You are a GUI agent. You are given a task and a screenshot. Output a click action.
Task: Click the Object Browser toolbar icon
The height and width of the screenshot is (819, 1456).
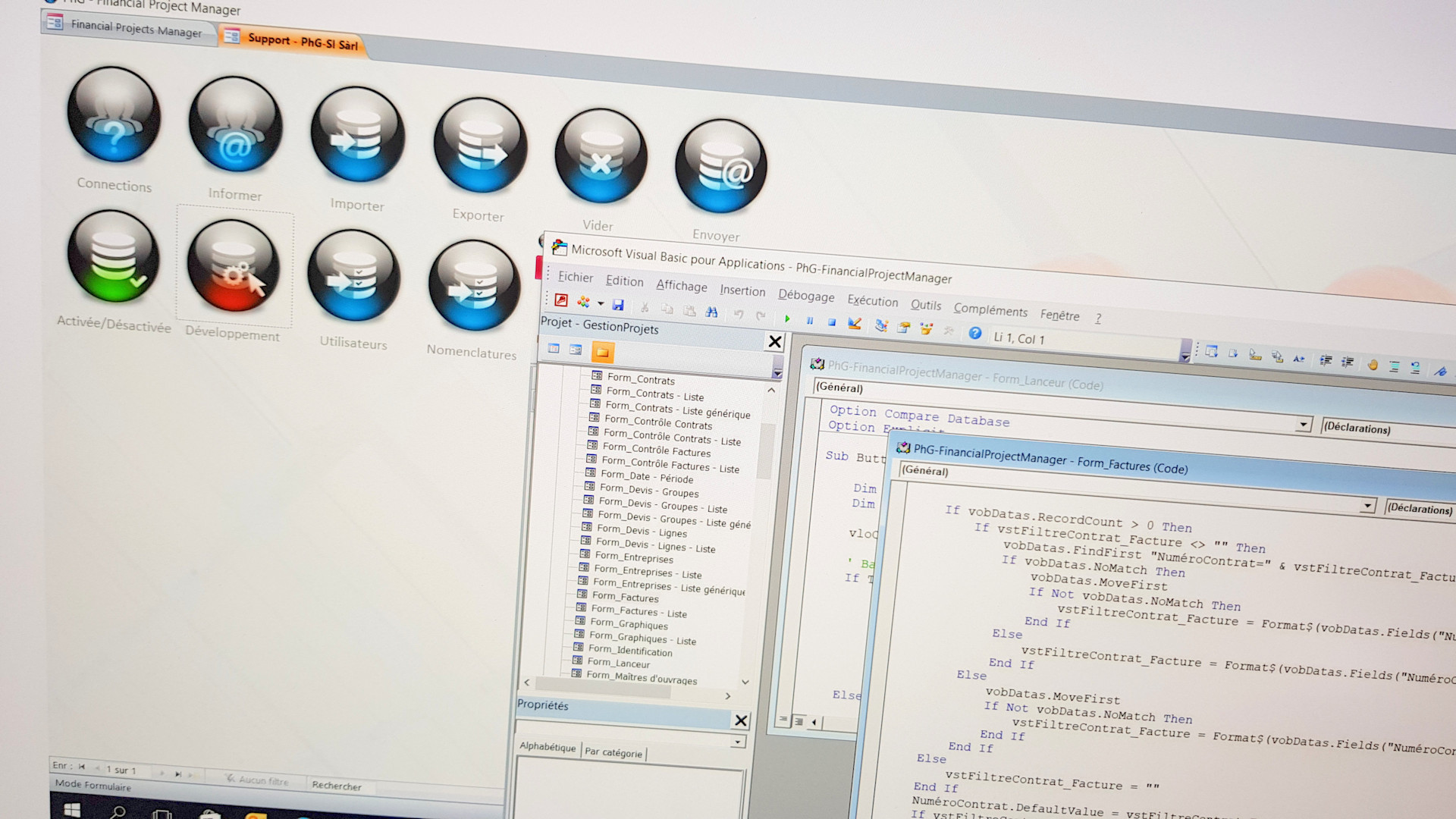926,329
